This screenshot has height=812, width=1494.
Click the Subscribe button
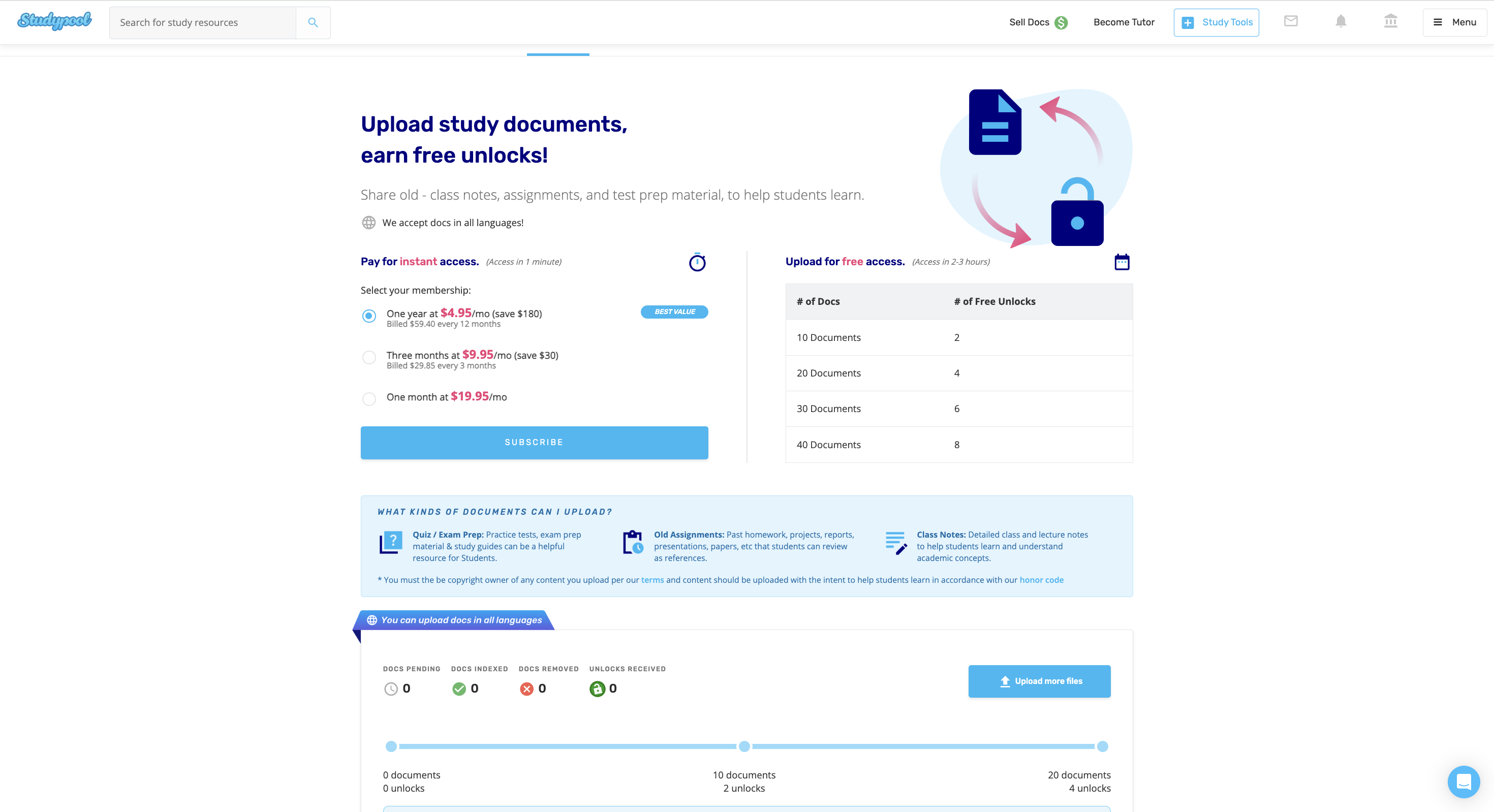(x=534, y=441)
